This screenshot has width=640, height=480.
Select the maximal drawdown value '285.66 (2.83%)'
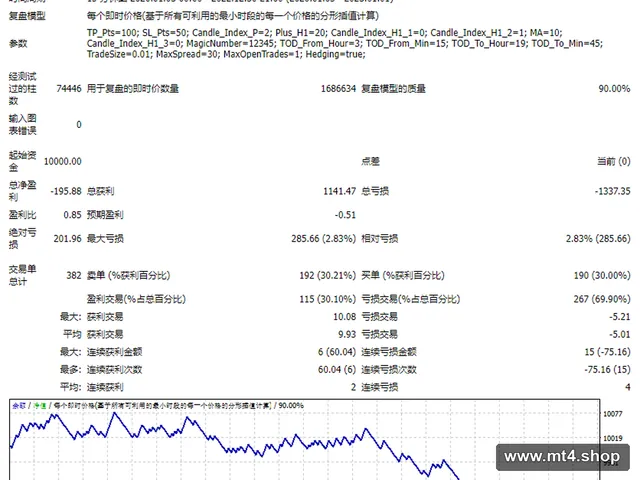pos(324,238)
